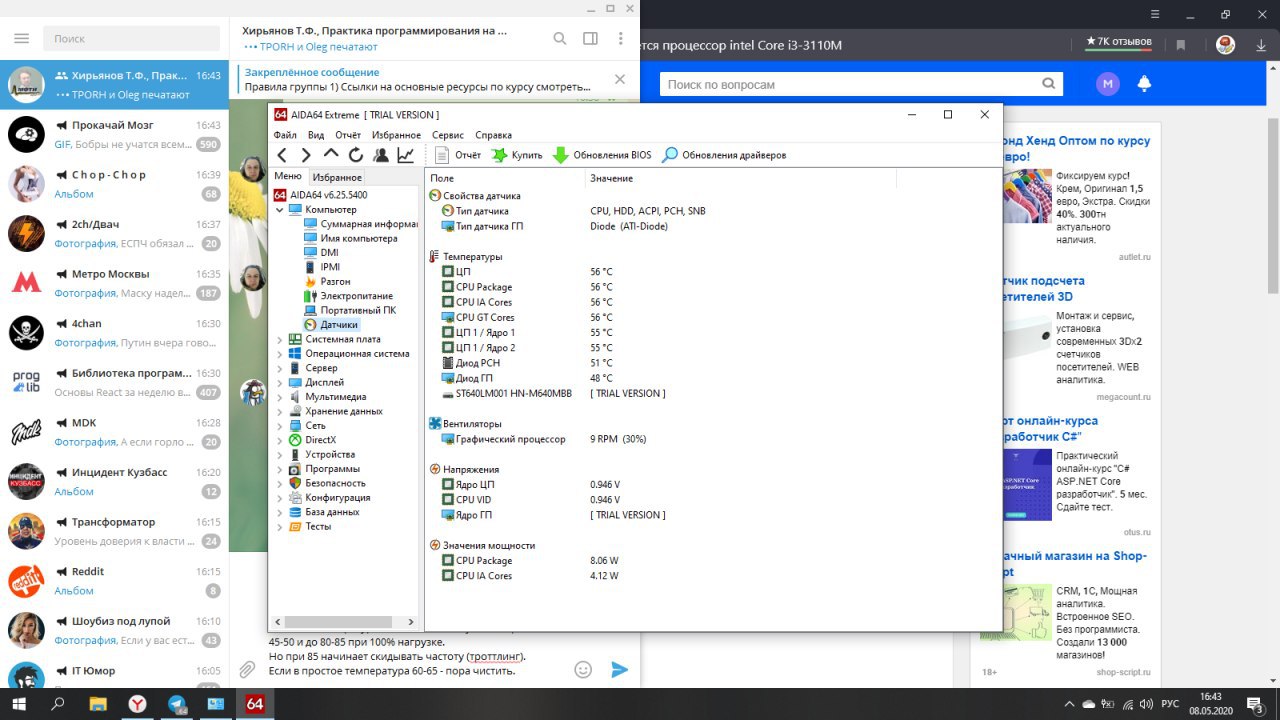Expand the Сеть tree node
This screenshot has height=720, width=1280.
[280, 425]
